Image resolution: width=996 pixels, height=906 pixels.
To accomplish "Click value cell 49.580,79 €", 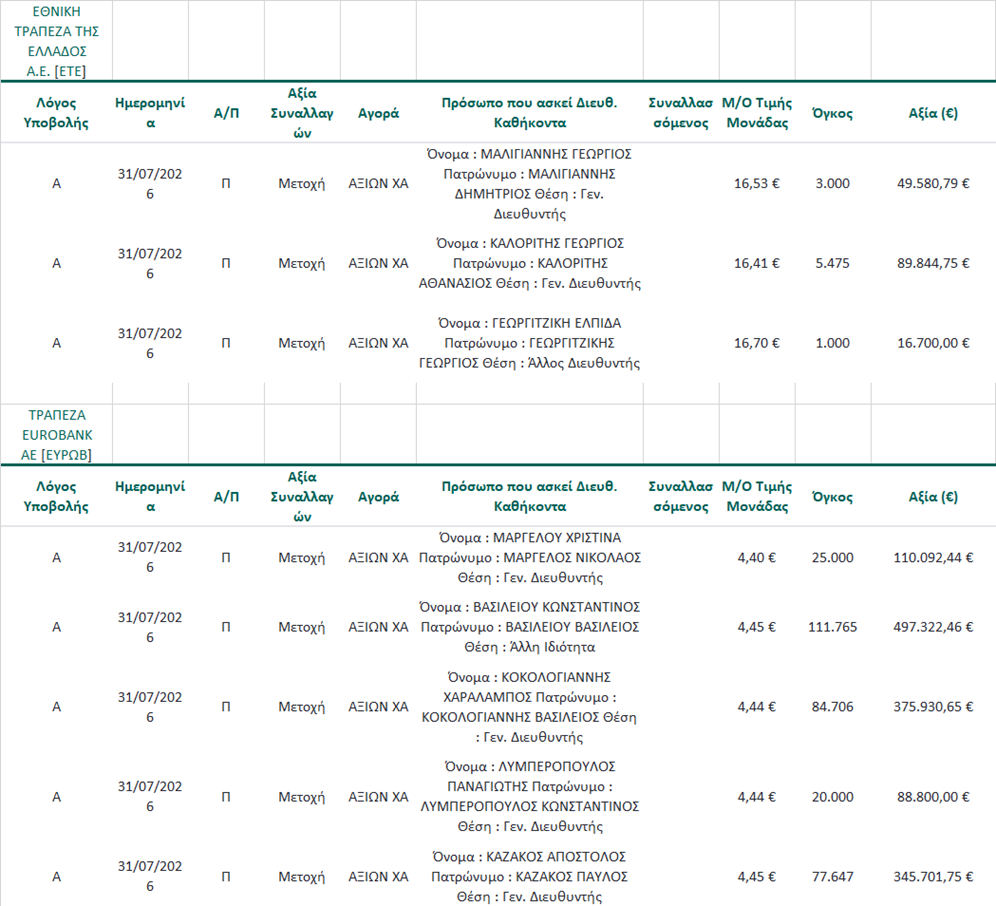I will tap(933, 184).
